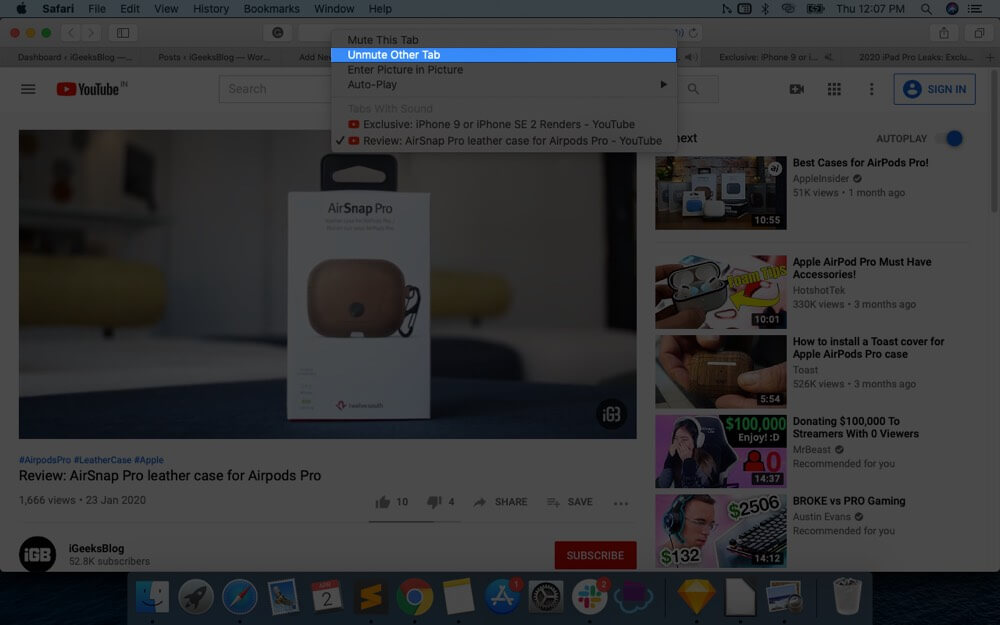
Task: Click the Bluetooth status icon
Action: coord(766,9)
